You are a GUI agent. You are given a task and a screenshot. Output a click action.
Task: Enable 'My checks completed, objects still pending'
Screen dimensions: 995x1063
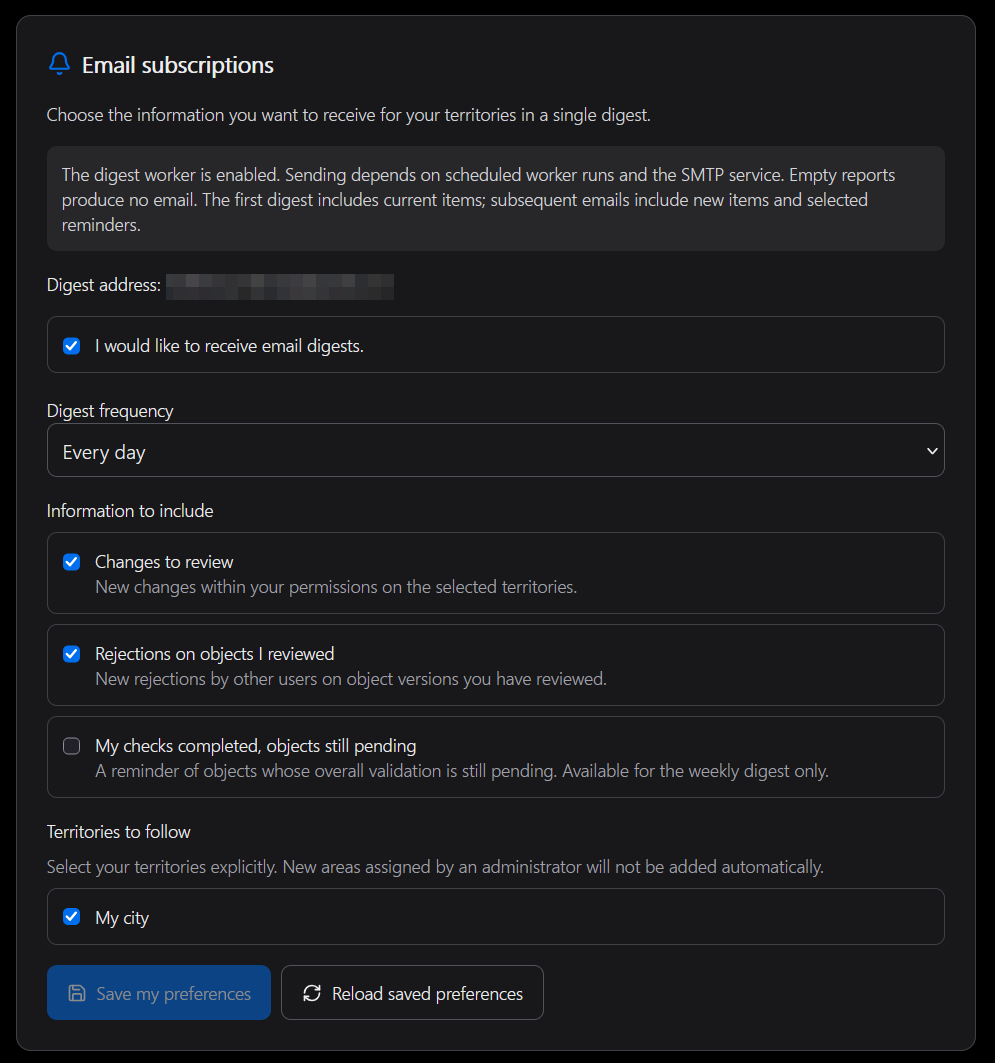pos(71,746)
